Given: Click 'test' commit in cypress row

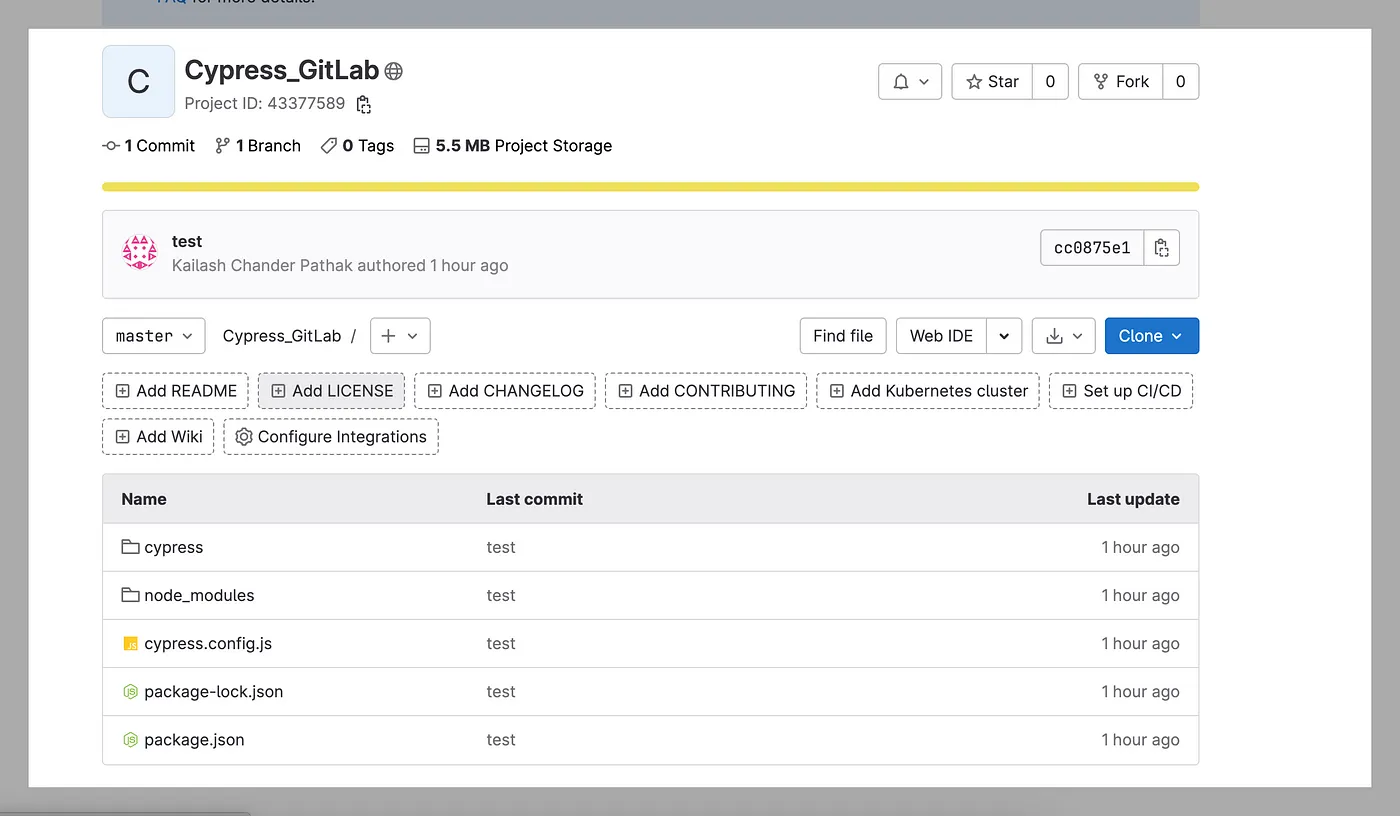Looking at the screenshot, I should (501, 547).
